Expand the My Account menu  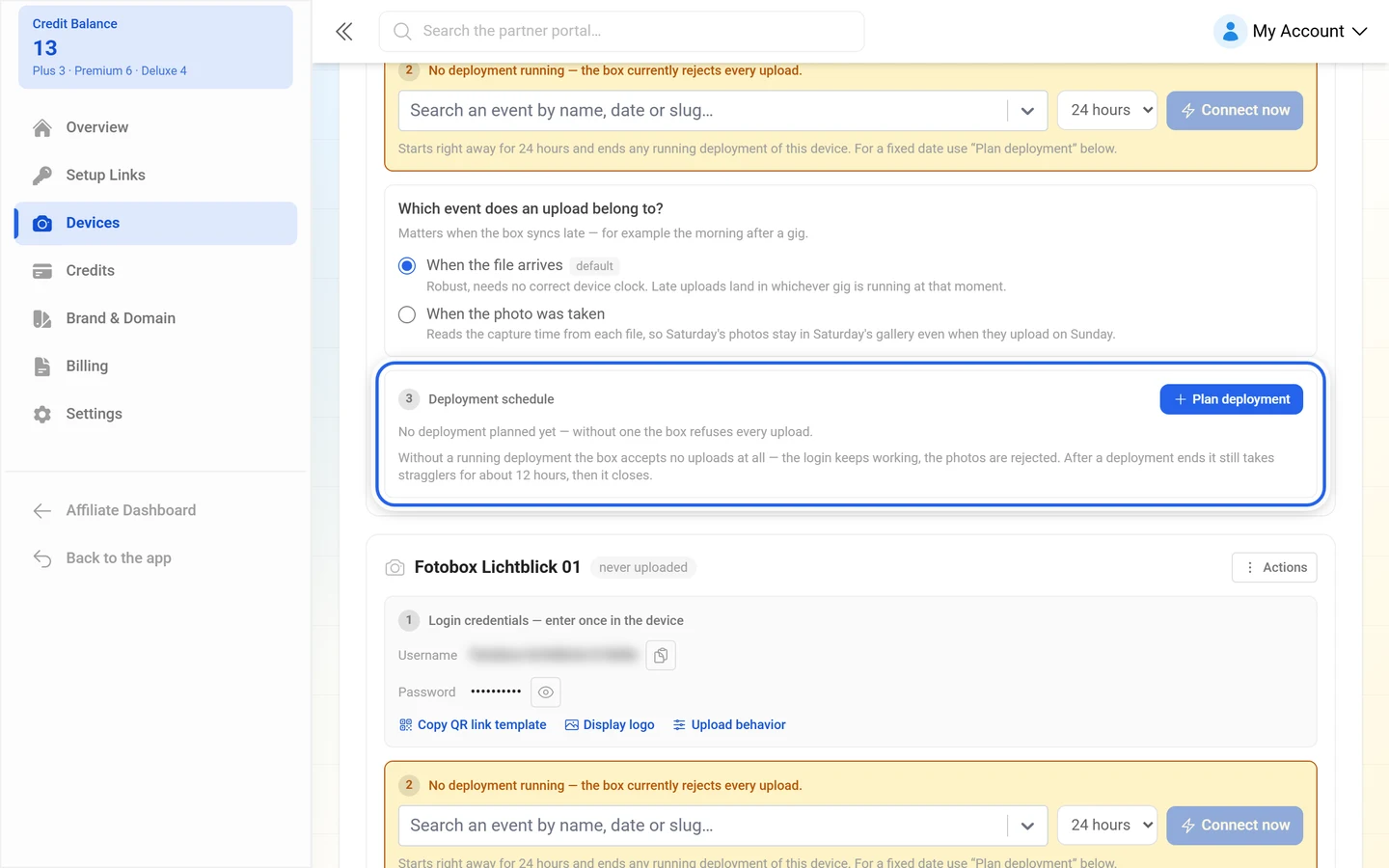click(x=1292, y=32)
